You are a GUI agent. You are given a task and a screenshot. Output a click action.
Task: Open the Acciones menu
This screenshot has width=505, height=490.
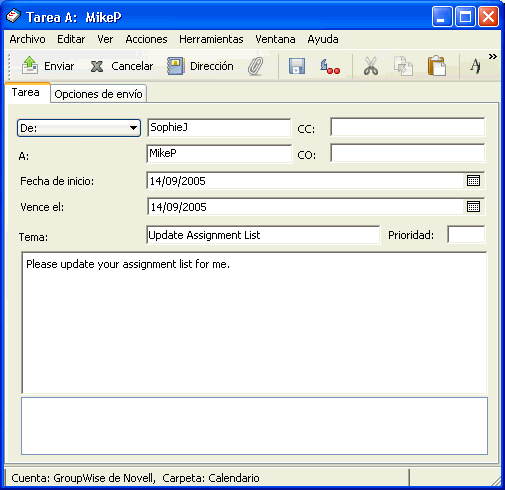click(146, 39)
